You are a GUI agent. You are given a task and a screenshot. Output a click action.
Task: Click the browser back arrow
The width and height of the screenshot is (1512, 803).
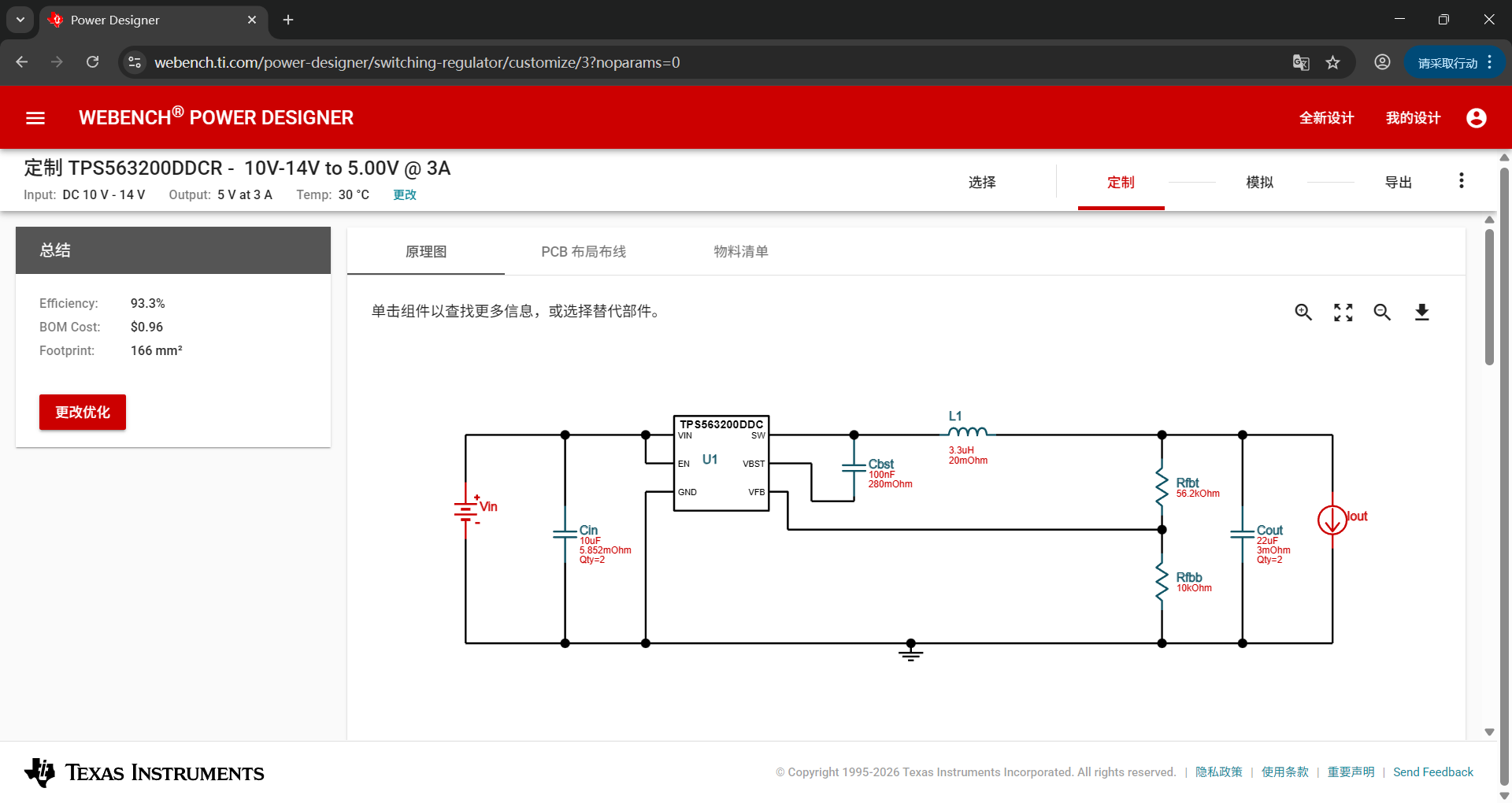tap(22, 62)
